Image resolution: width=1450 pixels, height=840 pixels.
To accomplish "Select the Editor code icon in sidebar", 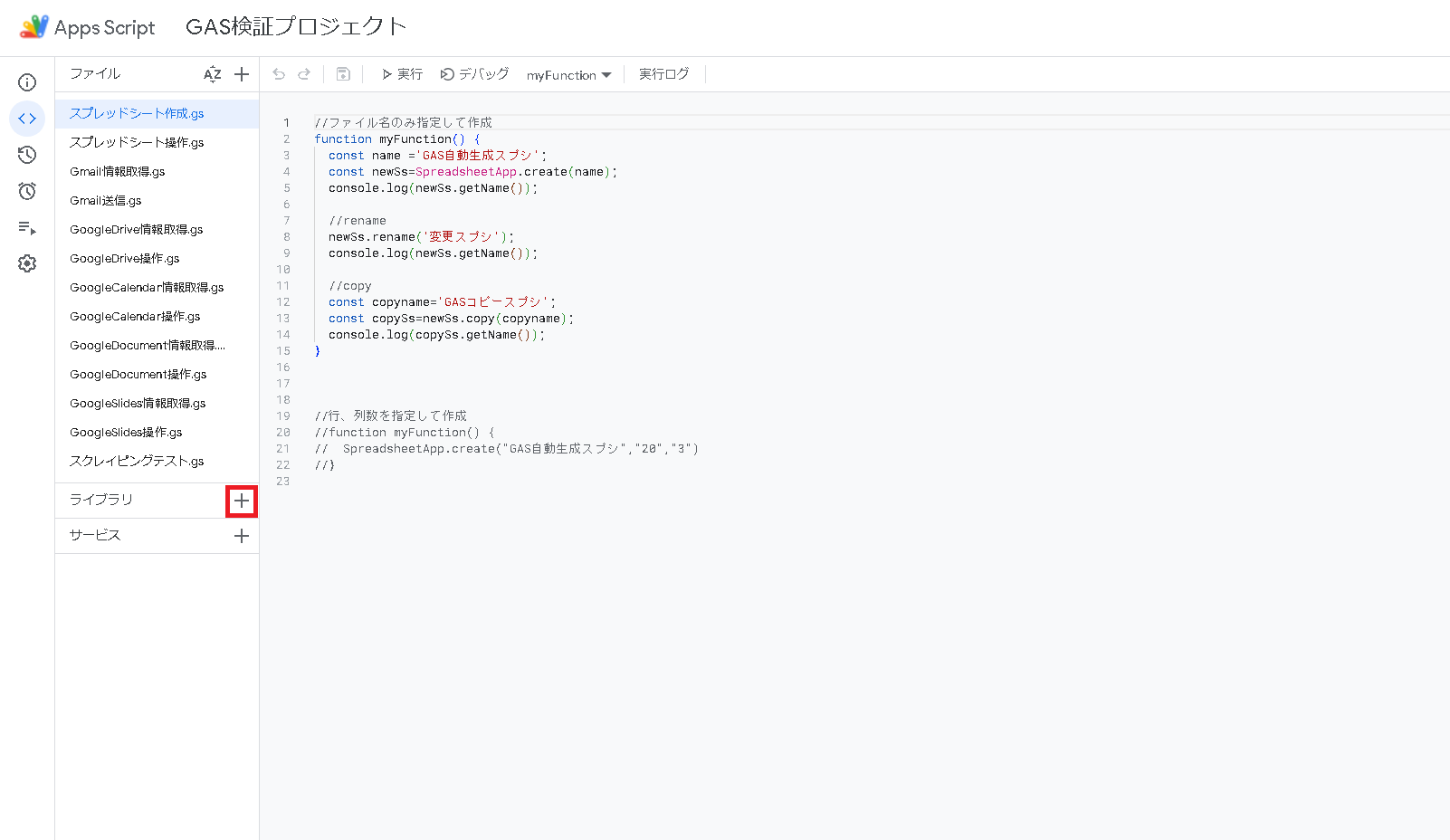I will [x=27, y=119].
